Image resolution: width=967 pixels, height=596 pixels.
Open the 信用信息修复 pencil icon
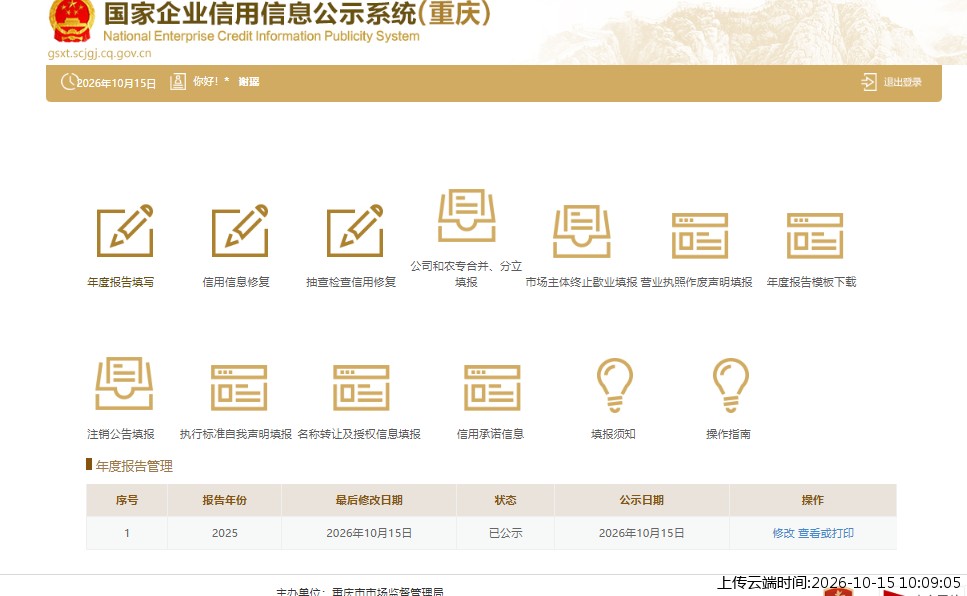[240, 231]
